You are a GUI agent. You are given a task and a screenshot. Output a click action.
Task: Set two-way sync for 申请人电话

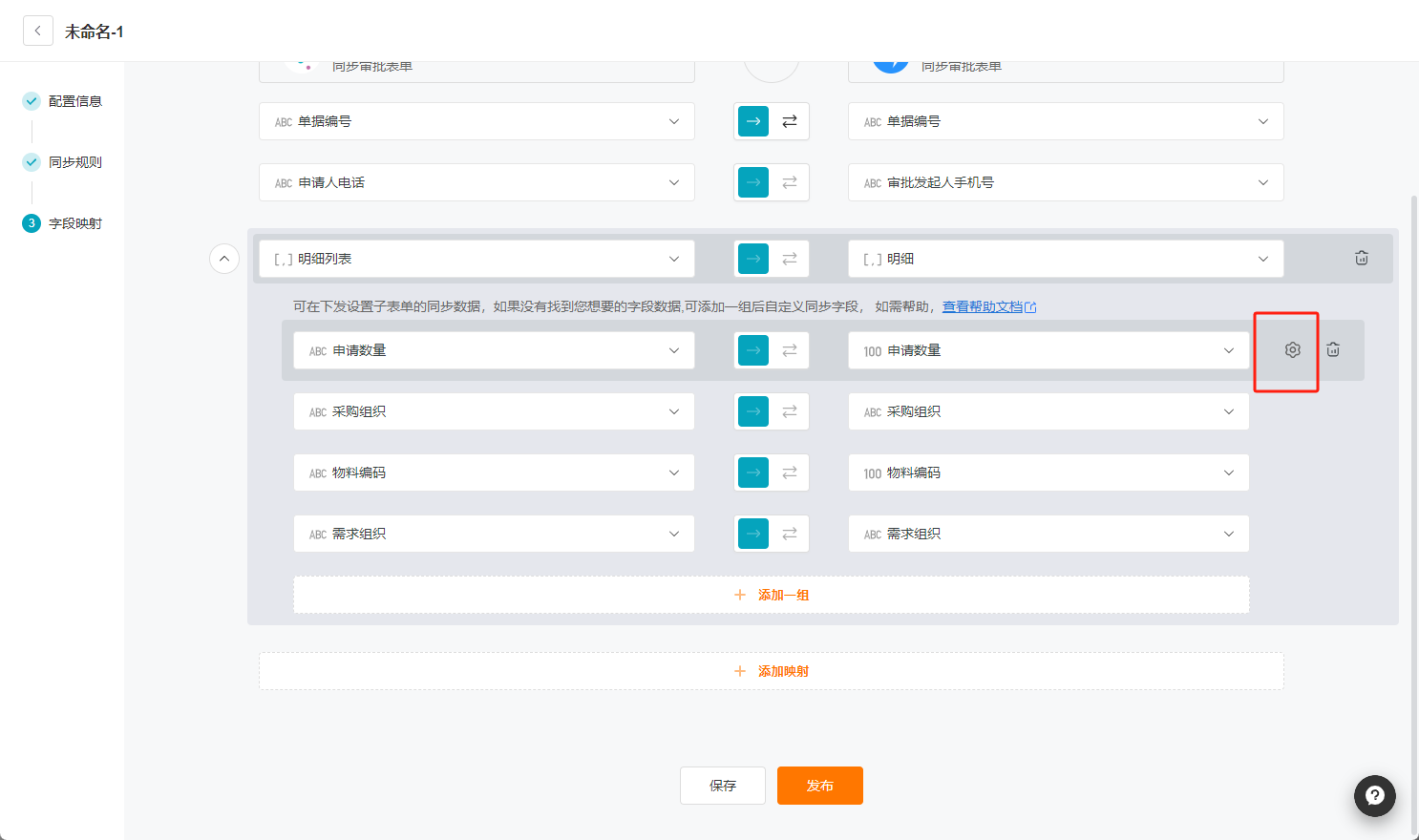pyautogui.click(x=790, y=182)
